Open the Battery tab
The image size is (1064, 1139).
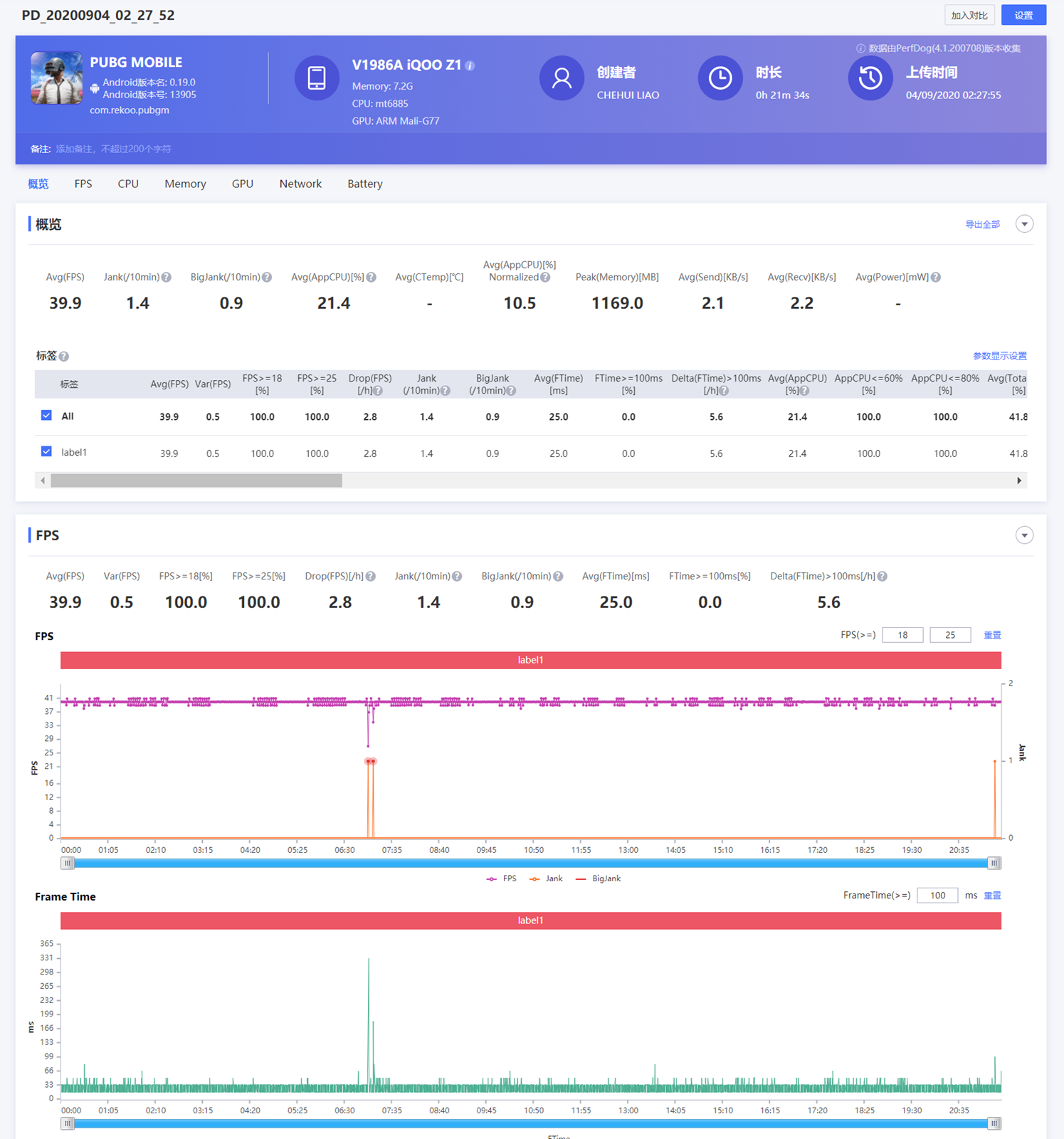364,184
